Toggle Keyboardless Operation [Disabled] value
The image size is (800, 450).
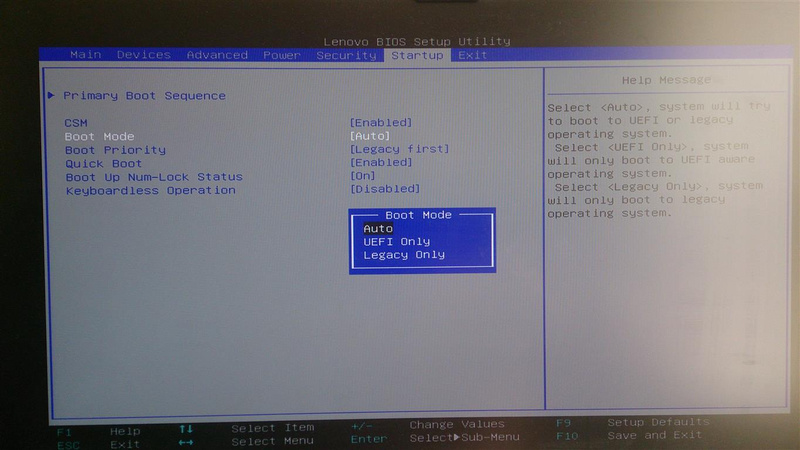[385, 189]
